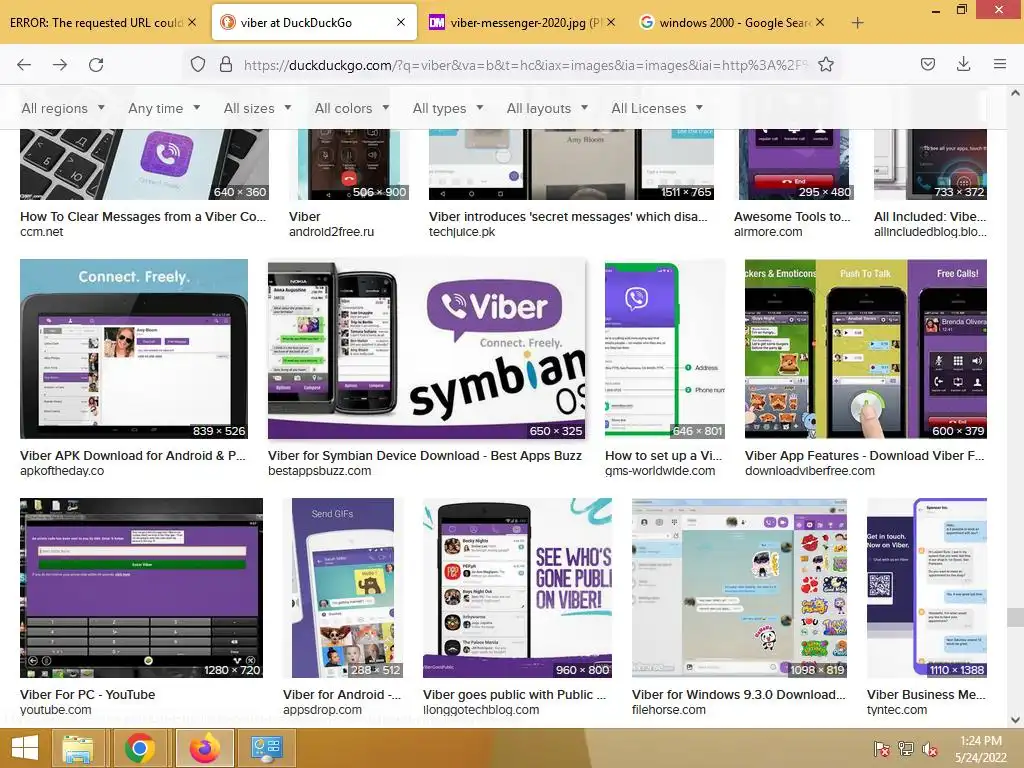This screenshot has height=768, width=1024.
Task: Open the Viber for Symbian thumbnail
Action: (426, 349)
